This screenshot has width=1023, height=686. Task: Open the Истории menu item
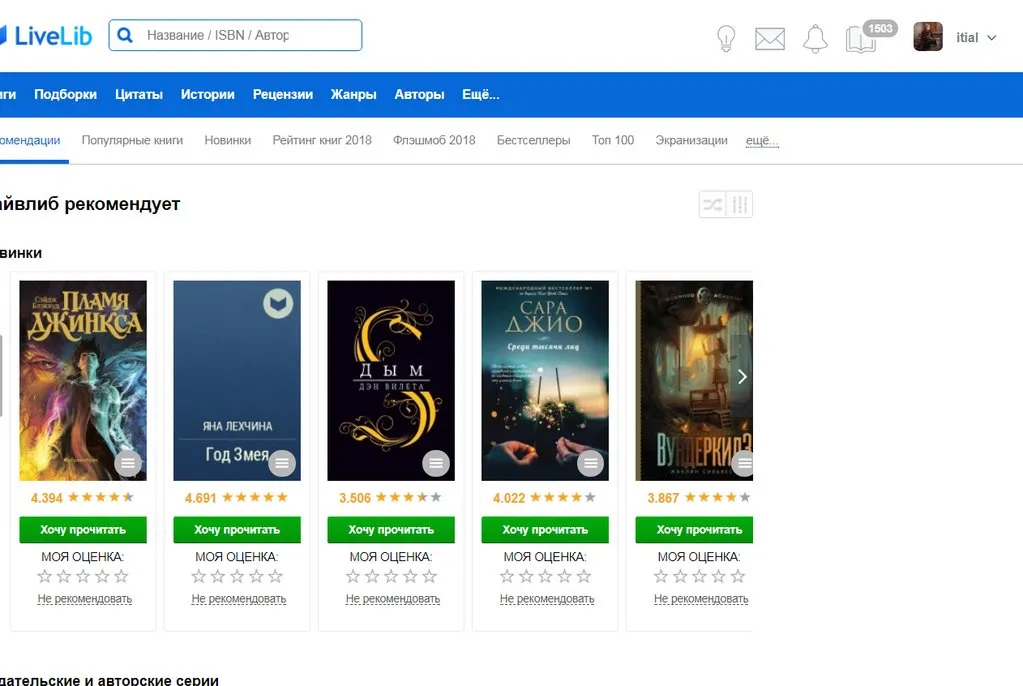[x=207, y=95]
